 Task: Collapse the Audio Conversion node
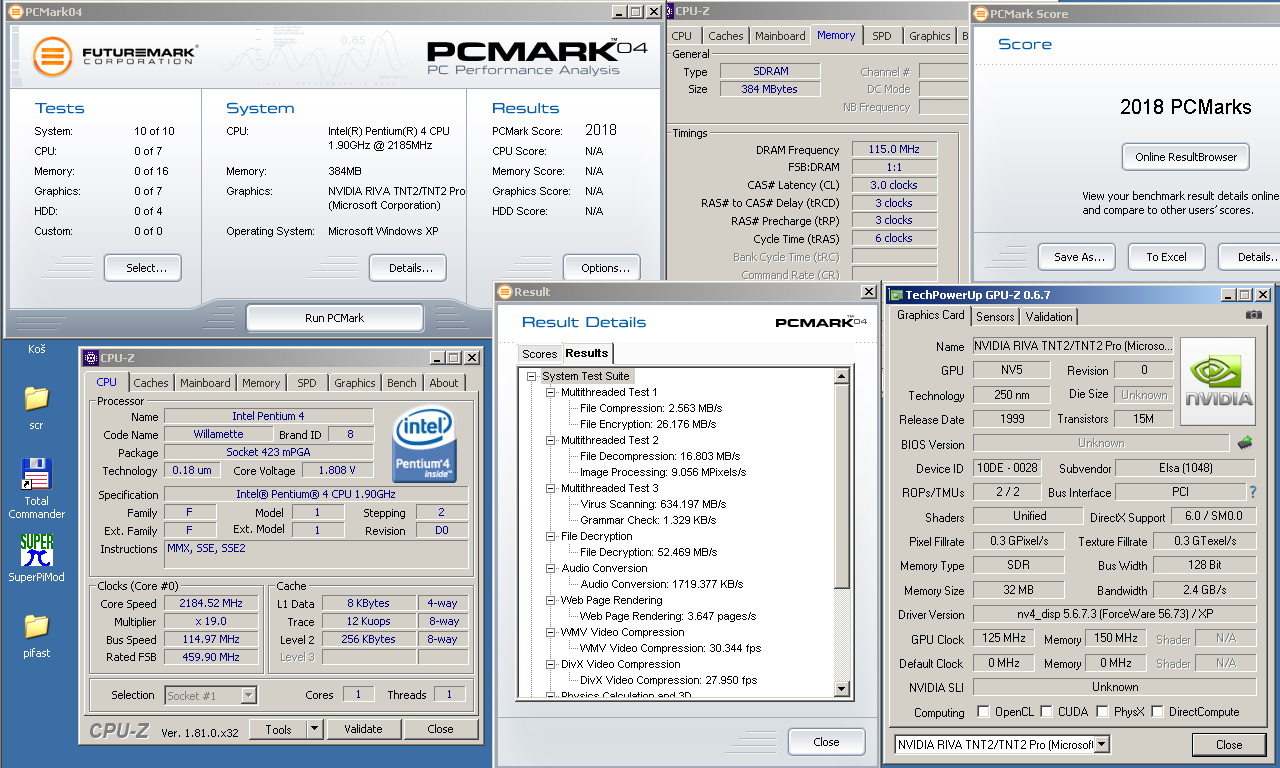(x=550, y=569)
